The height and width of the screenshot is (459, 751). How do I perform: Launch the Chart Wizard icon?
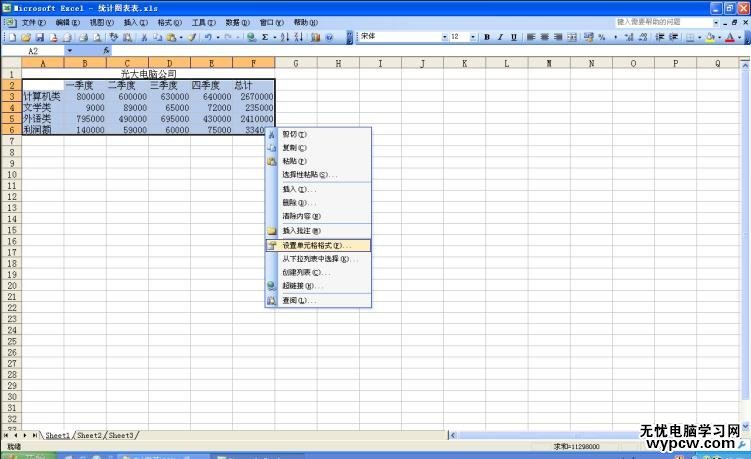click(x=315, y=37)
